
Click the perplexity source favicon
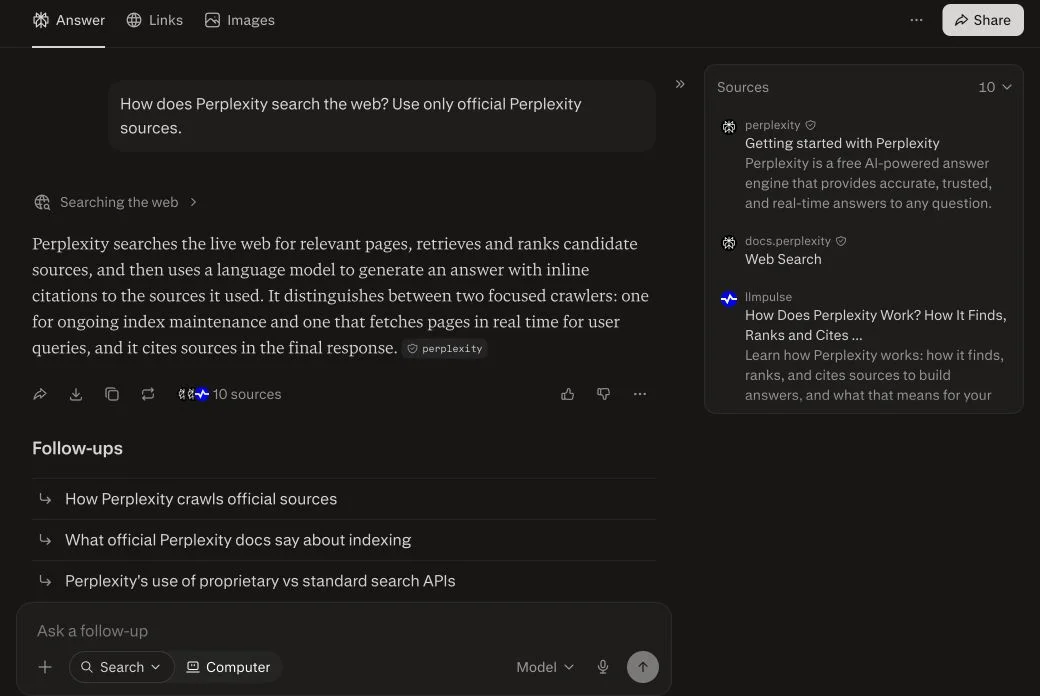tap(728, 126)
